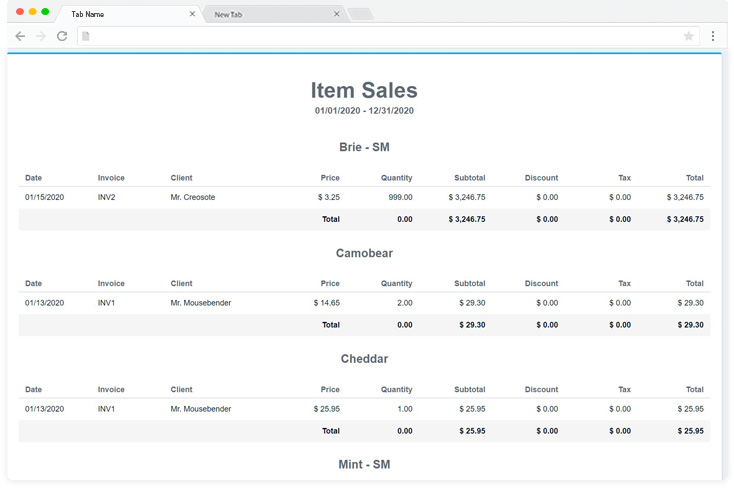Click invoice INV1 in Camobear table
The width and height of the screenshot is (734, 488).
107,303
